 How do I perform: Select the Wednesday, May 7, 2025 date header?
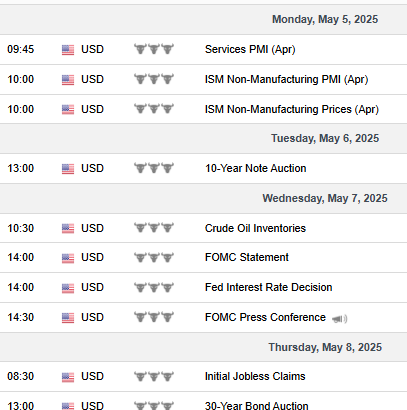click(x=325, y=198)
